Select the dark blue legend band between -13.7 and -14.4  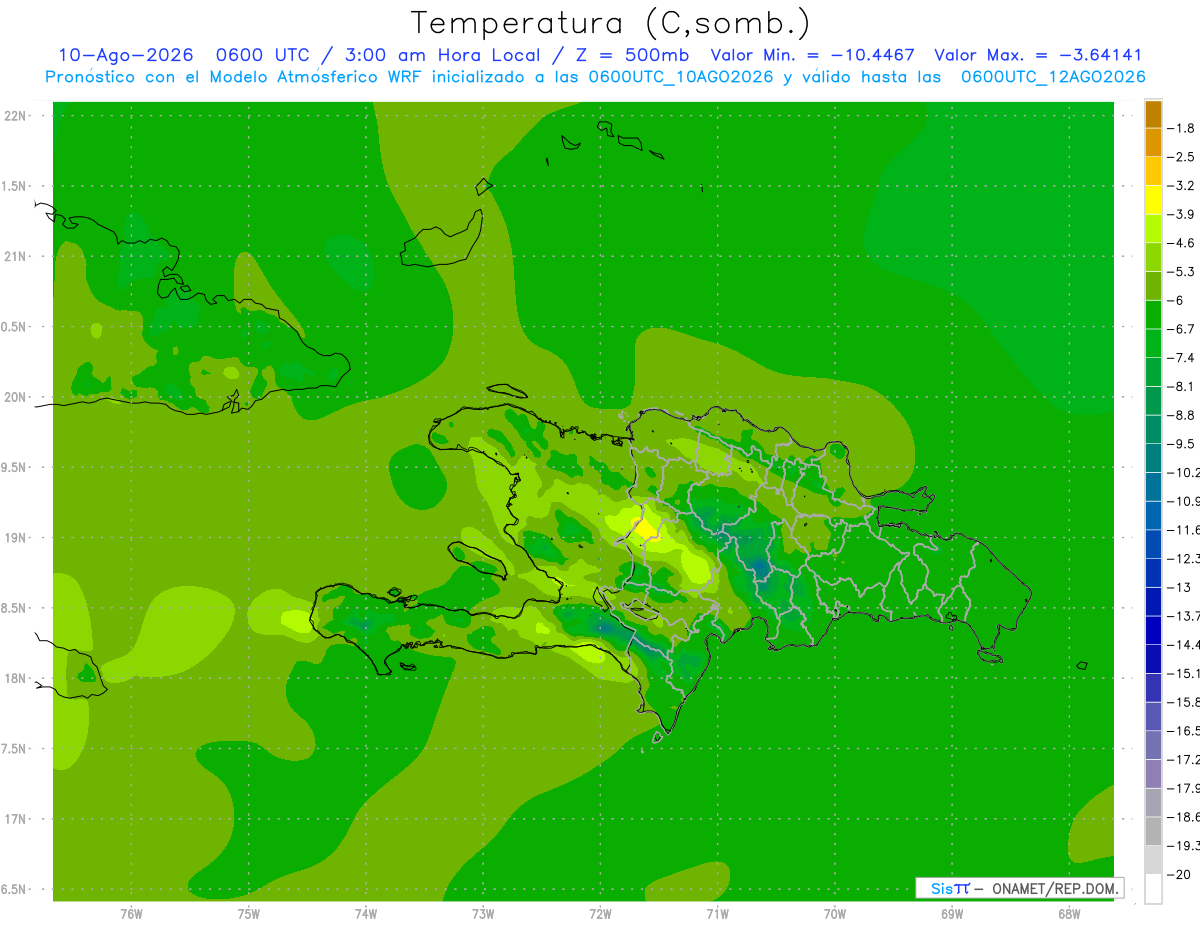tap(1153, 630)
